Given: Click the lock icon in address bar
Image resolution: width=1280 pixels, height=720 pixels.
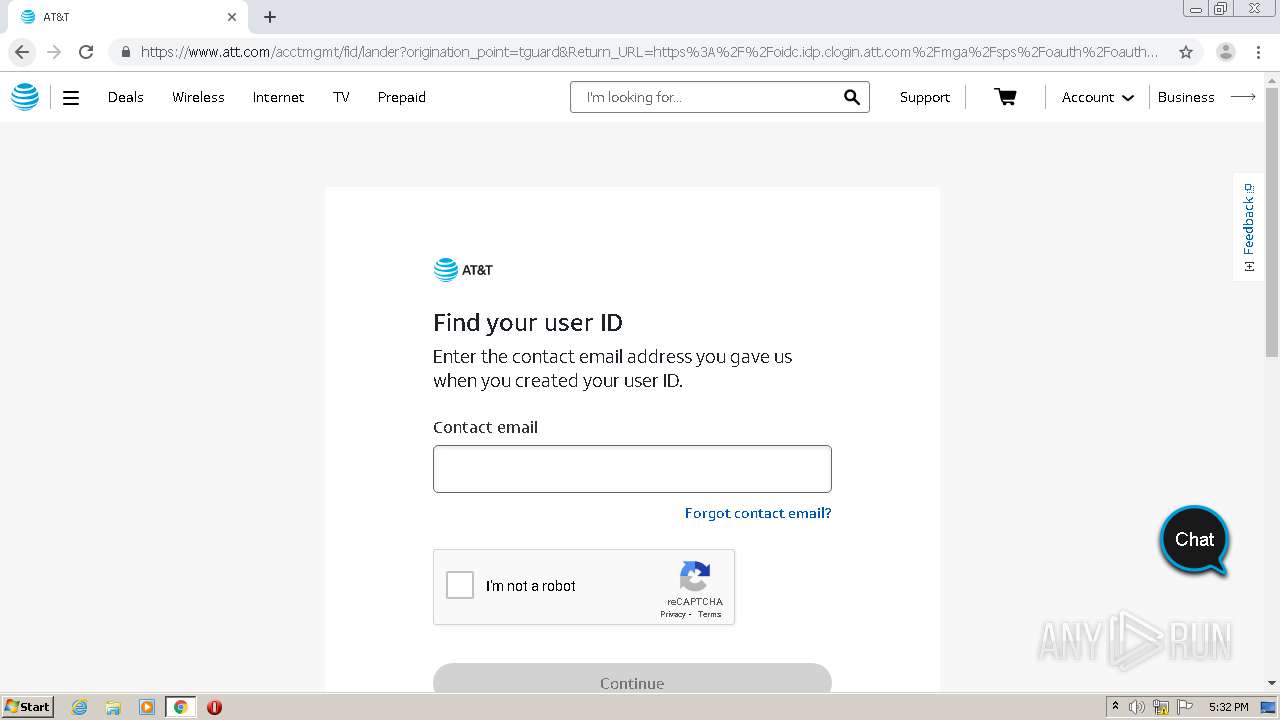Looking at the screenshot, I should (125, 52).
